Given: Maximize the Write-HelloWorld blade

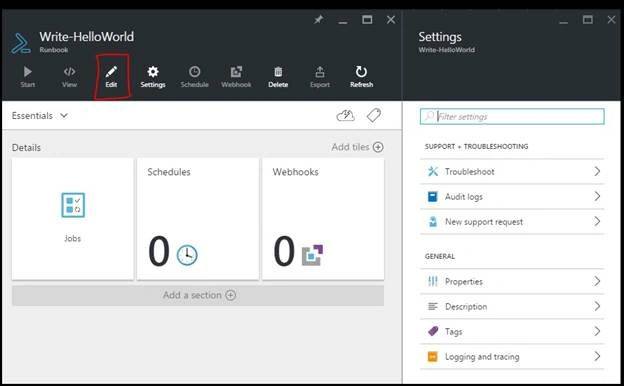Looking at the screenshot, I should 367,19.
